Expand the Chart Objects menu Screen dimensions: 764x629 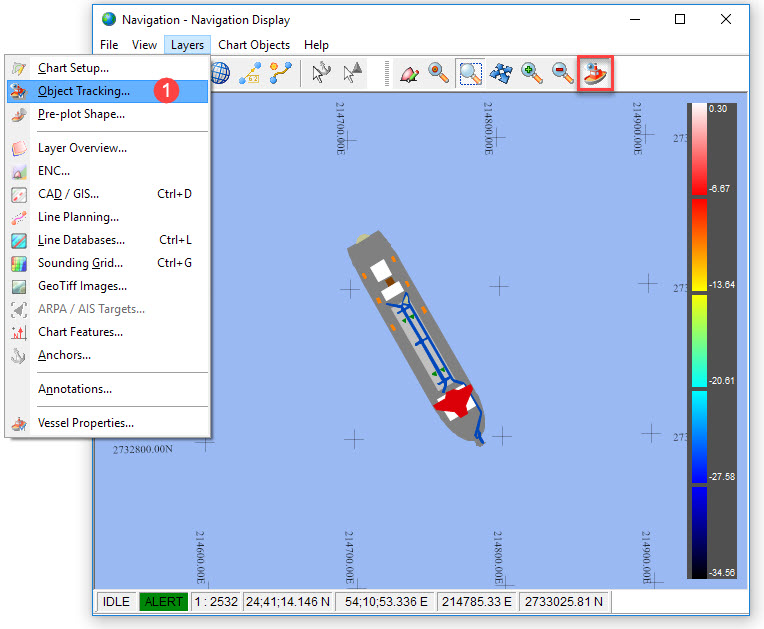[x=254, y=45]
